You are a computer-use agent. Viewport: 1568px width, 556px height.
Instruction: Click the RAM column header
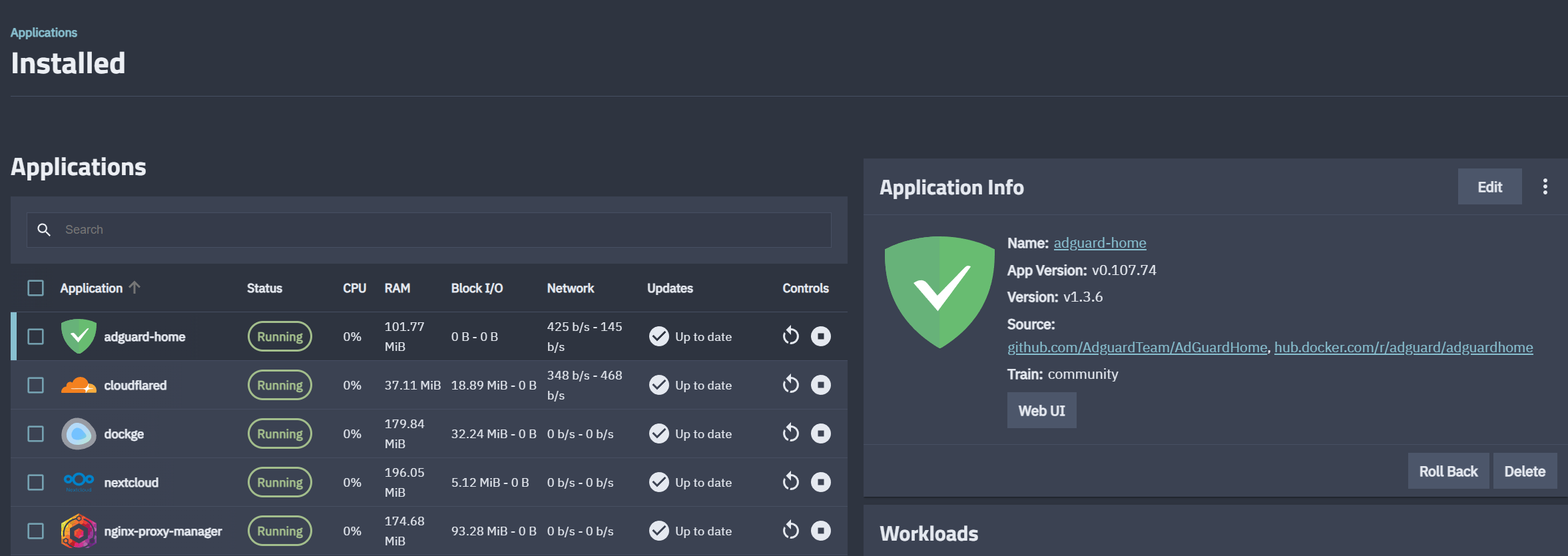pyautogui.click(x=397, y=288)
